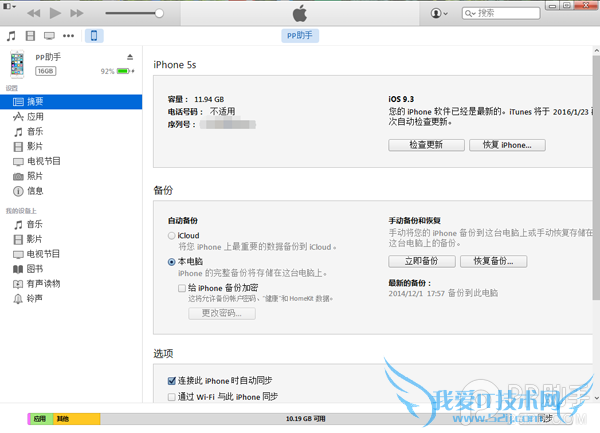Select the iCloud backup radio button
This screenshot has width=600, height=433.
pos(171,236)
